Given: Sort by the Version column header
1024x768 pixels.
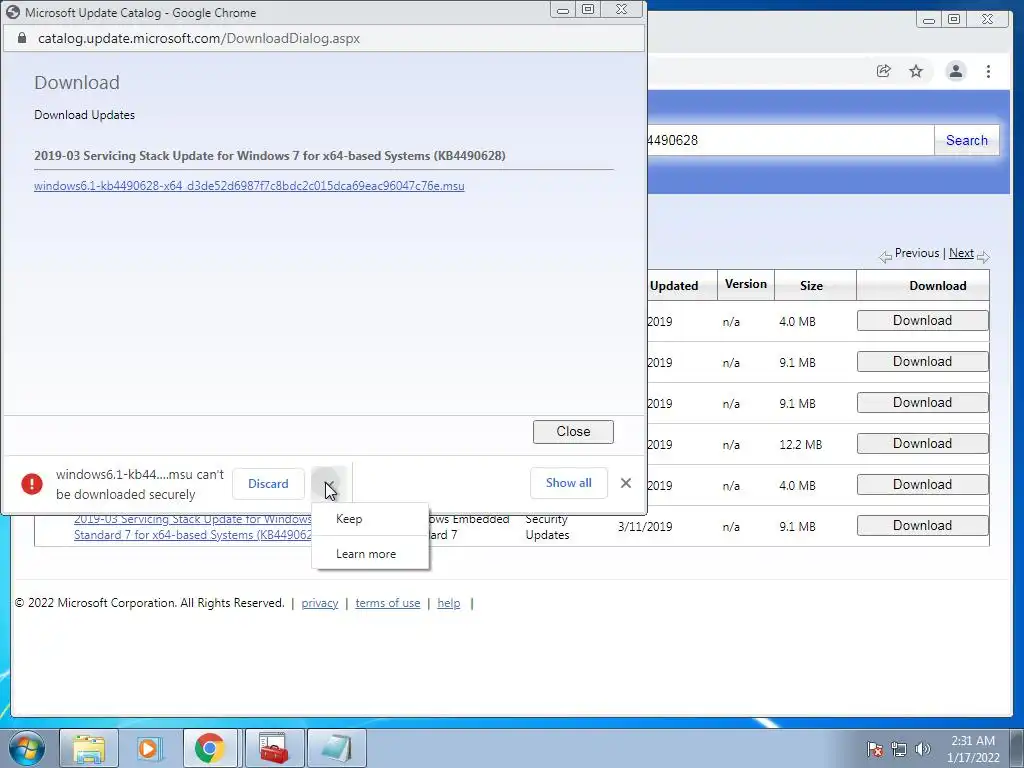Looking at the screenshot, I should (746, 284).
